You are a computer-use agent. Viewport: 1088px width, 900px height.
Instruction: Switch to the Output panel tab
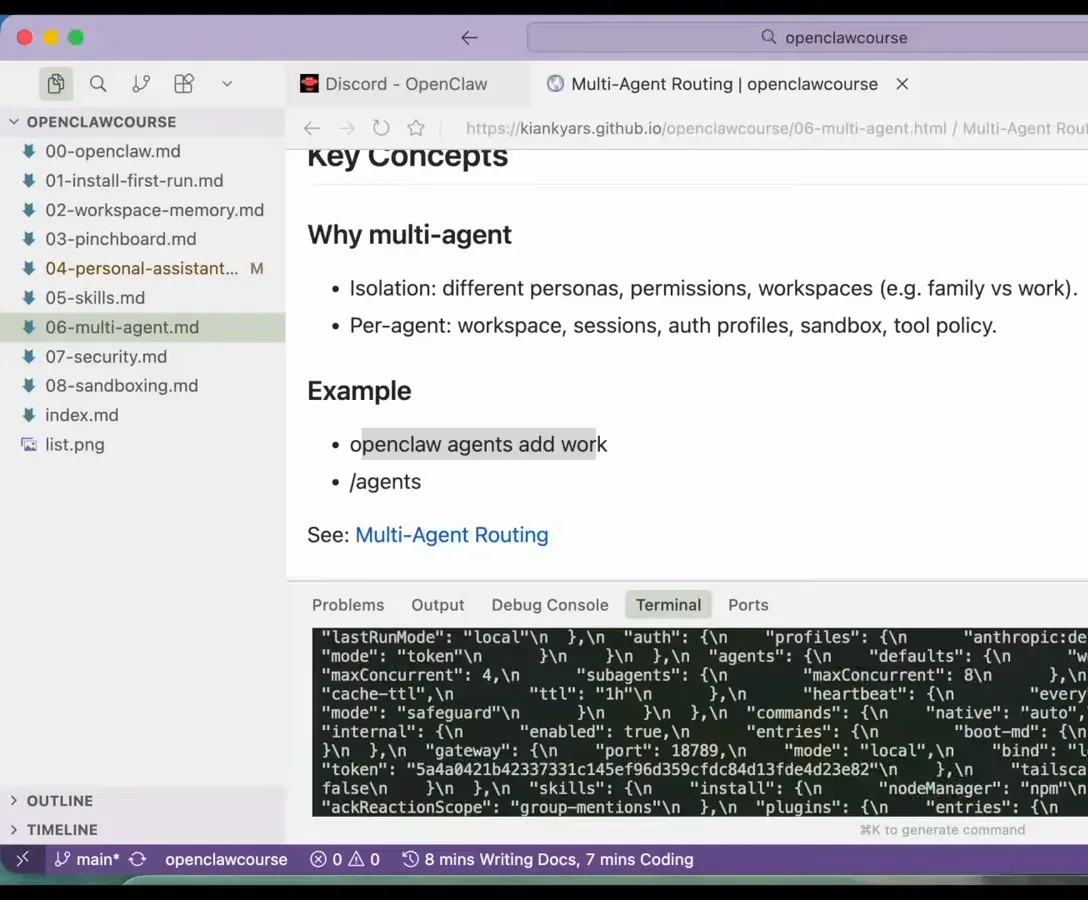tap(438, 605)
